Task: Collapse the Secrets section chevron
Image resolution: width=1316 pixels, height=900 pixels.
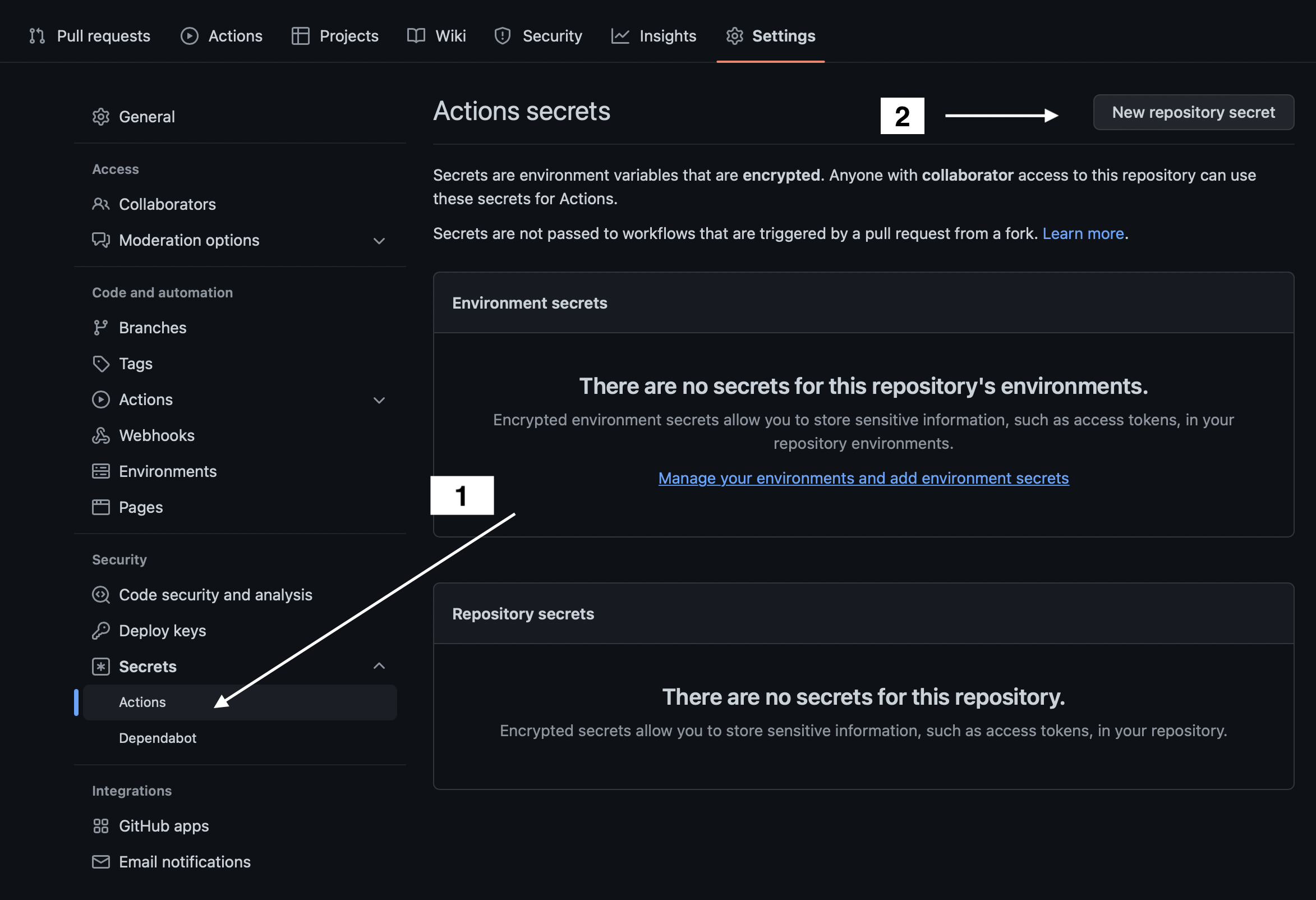Action: pos(379,666)
